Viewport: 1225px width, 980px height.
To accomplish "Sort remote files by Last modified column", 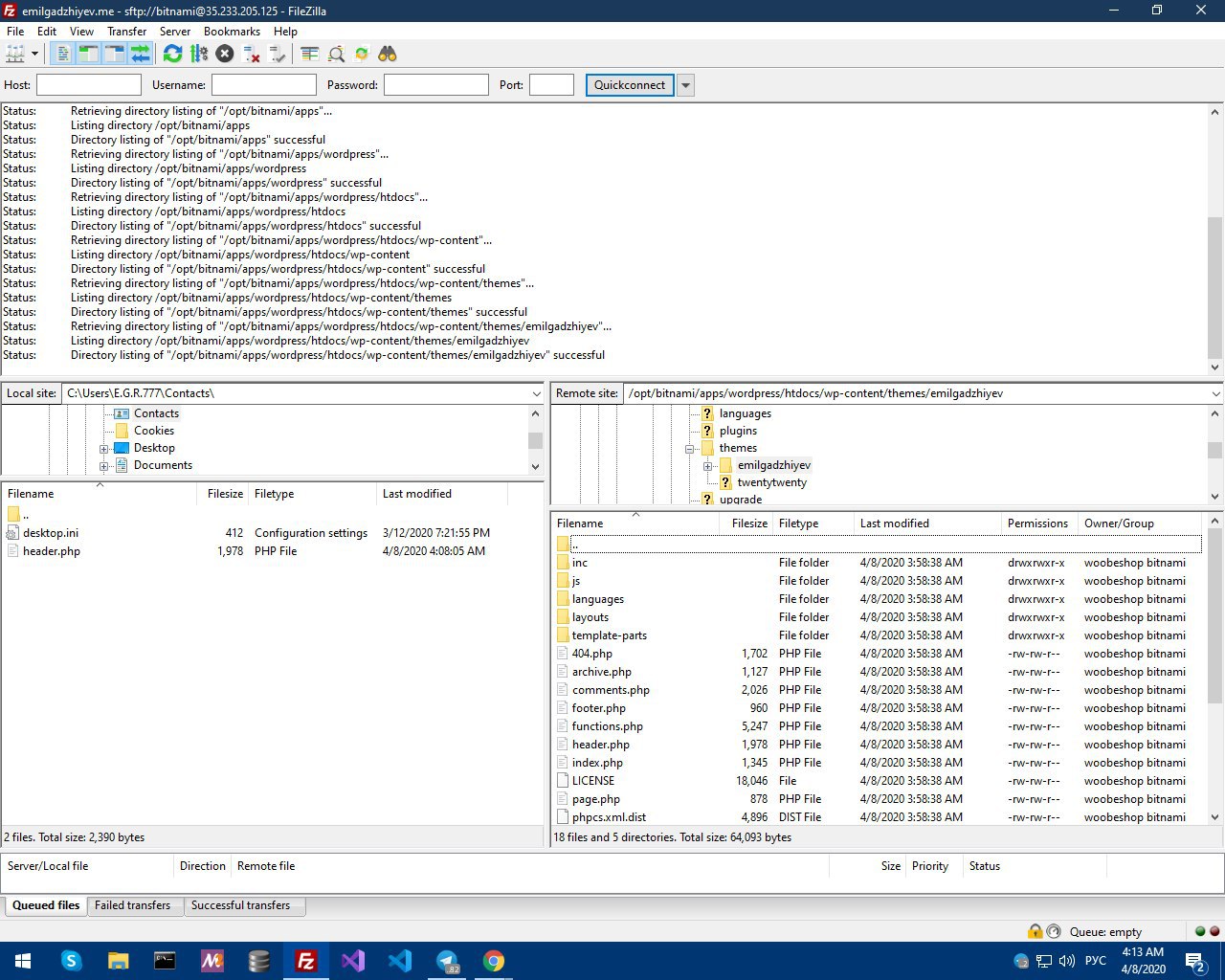I will (927, 523).
